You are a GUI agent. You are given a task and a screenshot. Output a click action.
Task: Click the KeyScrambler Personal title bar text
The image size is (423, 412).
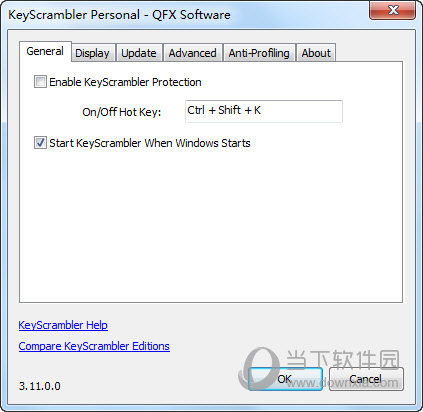click(x=119, y=15)
